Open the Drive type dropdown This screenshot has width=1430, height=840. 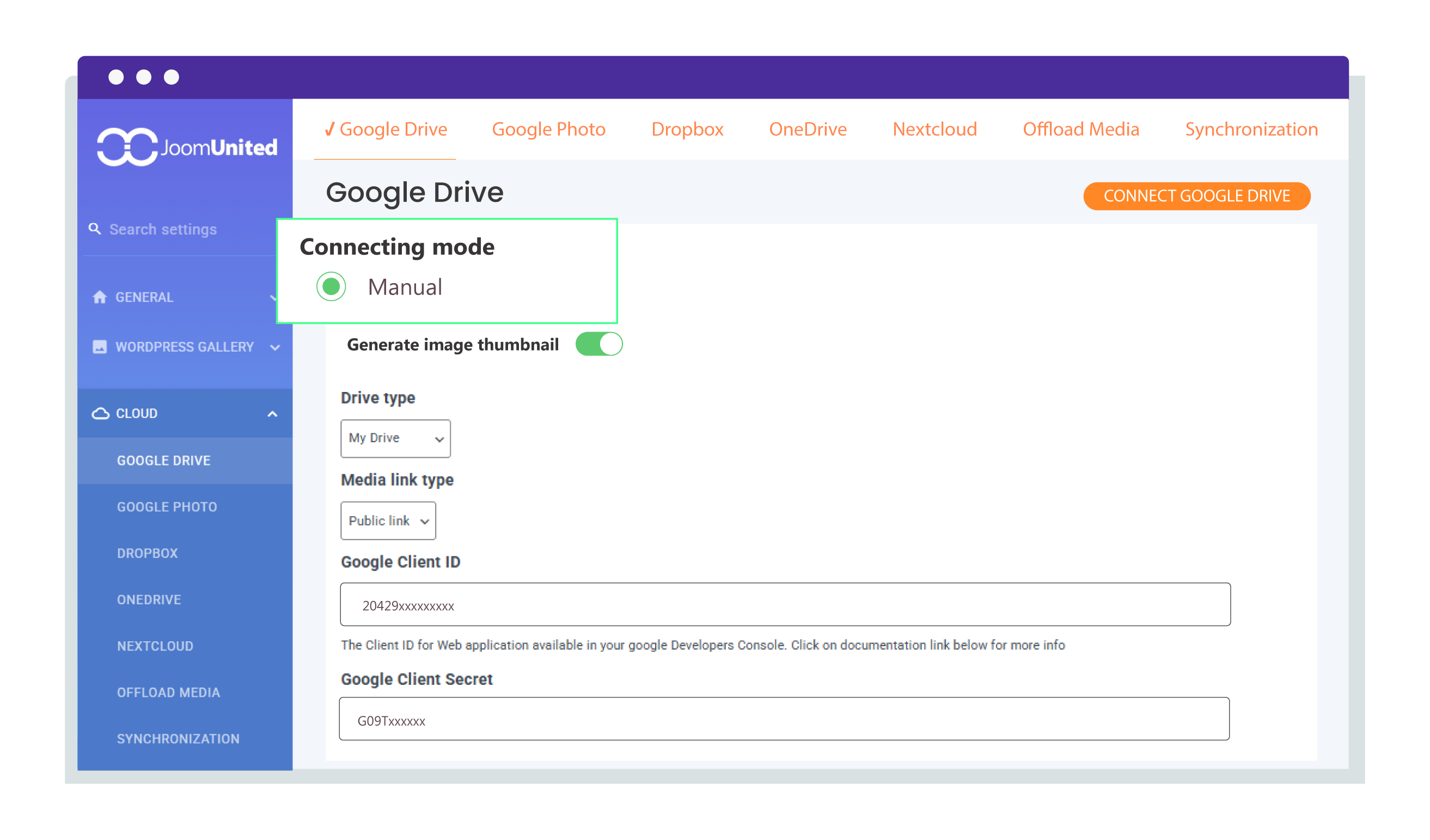click(395, 438)
